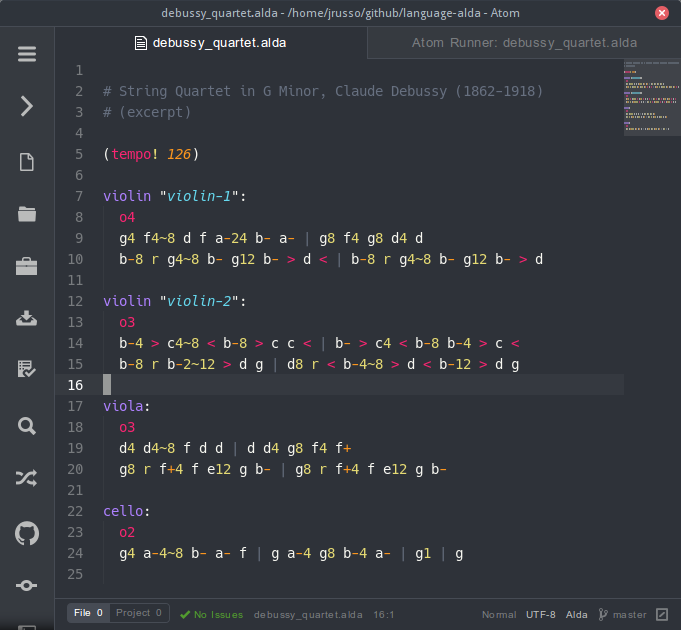Create a new file via sidebar icon
This screenshot has width=681, height=630.
27,162
